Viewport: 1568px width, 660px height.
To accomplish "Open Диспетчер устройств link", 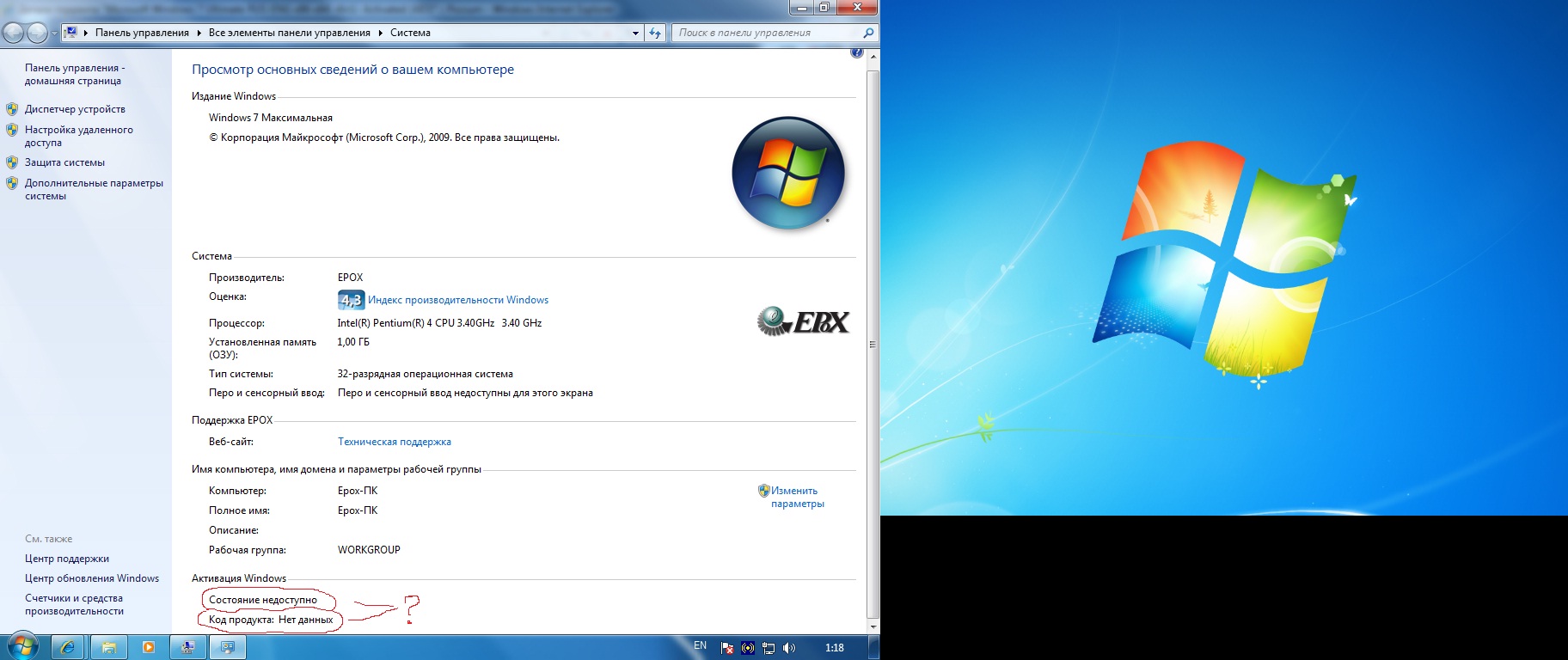I will coord(75,109).
